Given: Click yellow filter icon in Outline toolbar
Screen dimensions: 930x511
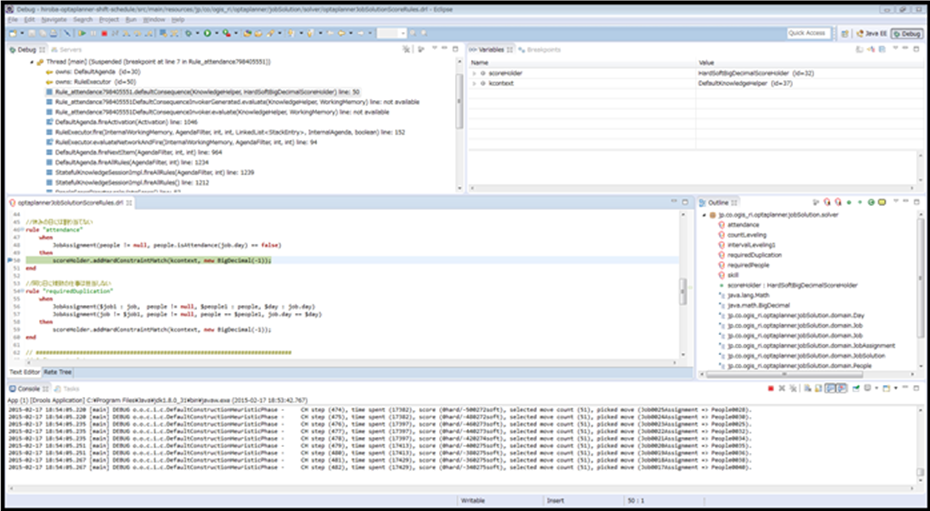Looking at the screenshot, I should (882, 202).
